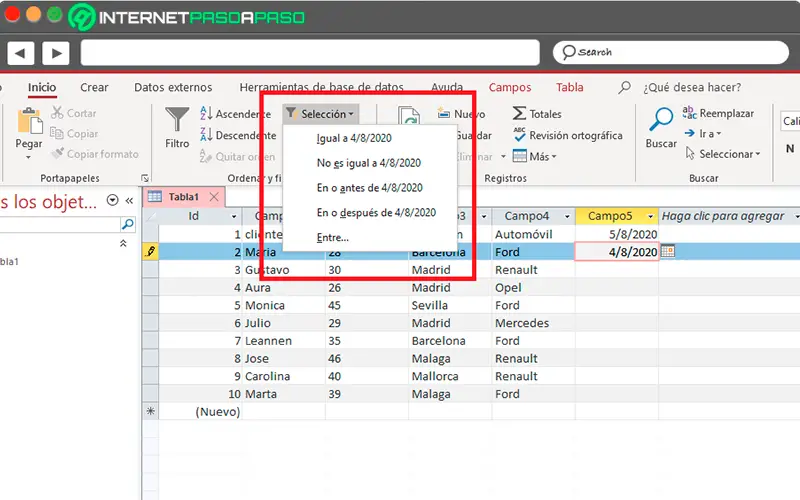Click the Totales sigma button
The image size is (800, 500).
(537, 114)
